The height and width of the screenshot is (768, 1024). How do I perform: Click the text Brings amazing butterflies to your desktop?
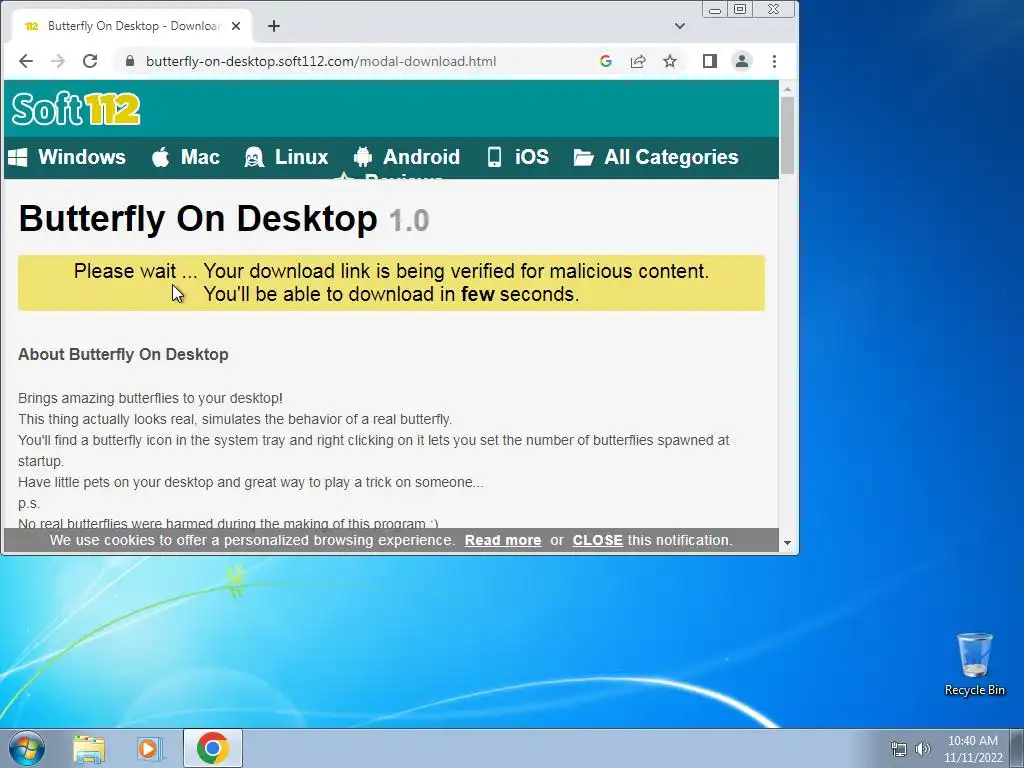point(150,398)
